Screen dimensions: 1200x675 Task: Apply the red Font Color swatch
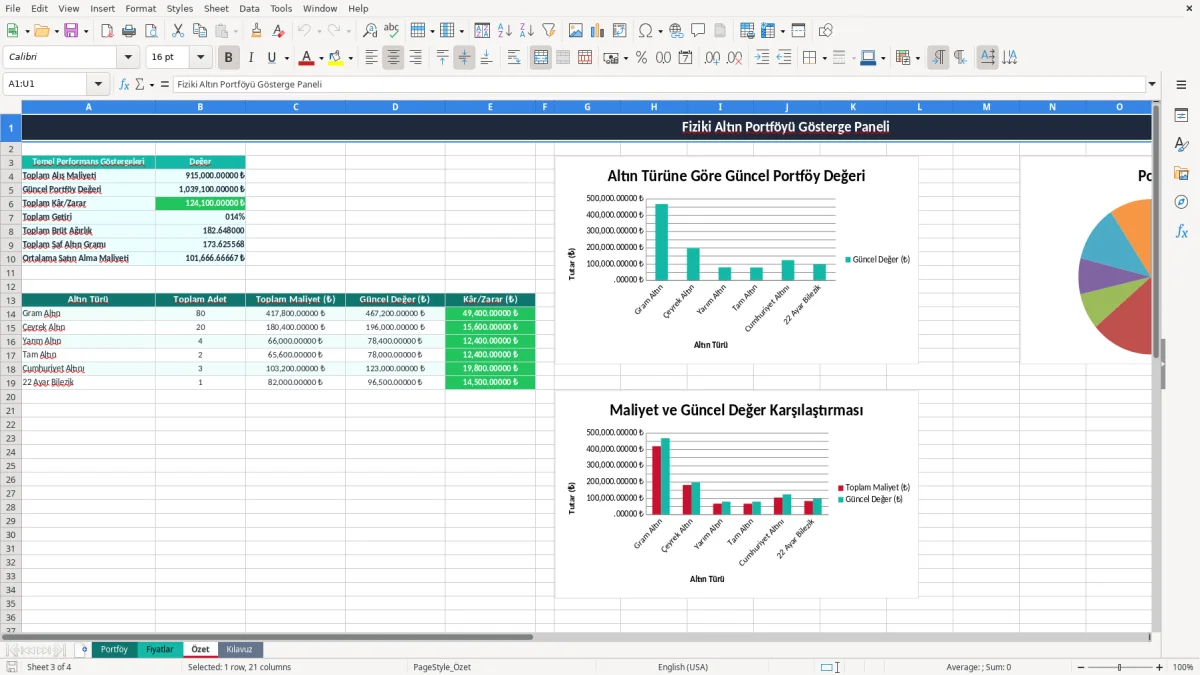coord(306,58)
